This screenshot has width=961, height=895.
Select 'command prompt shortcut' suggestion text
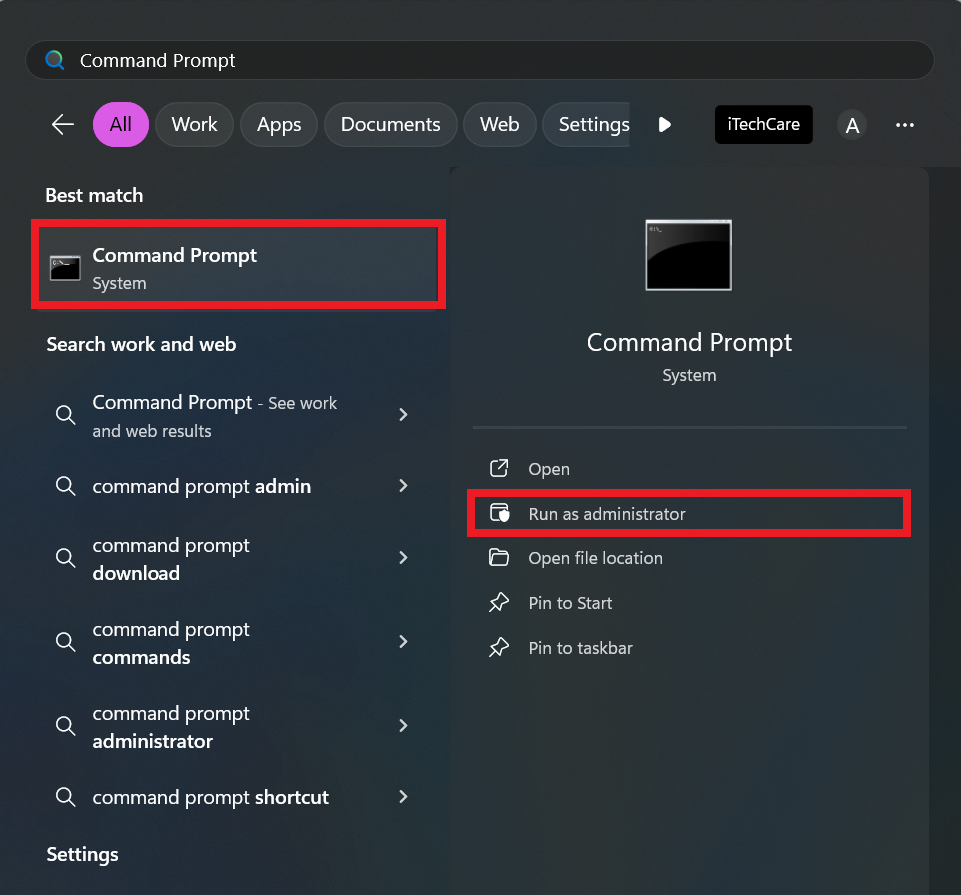[x=211, y=797]
